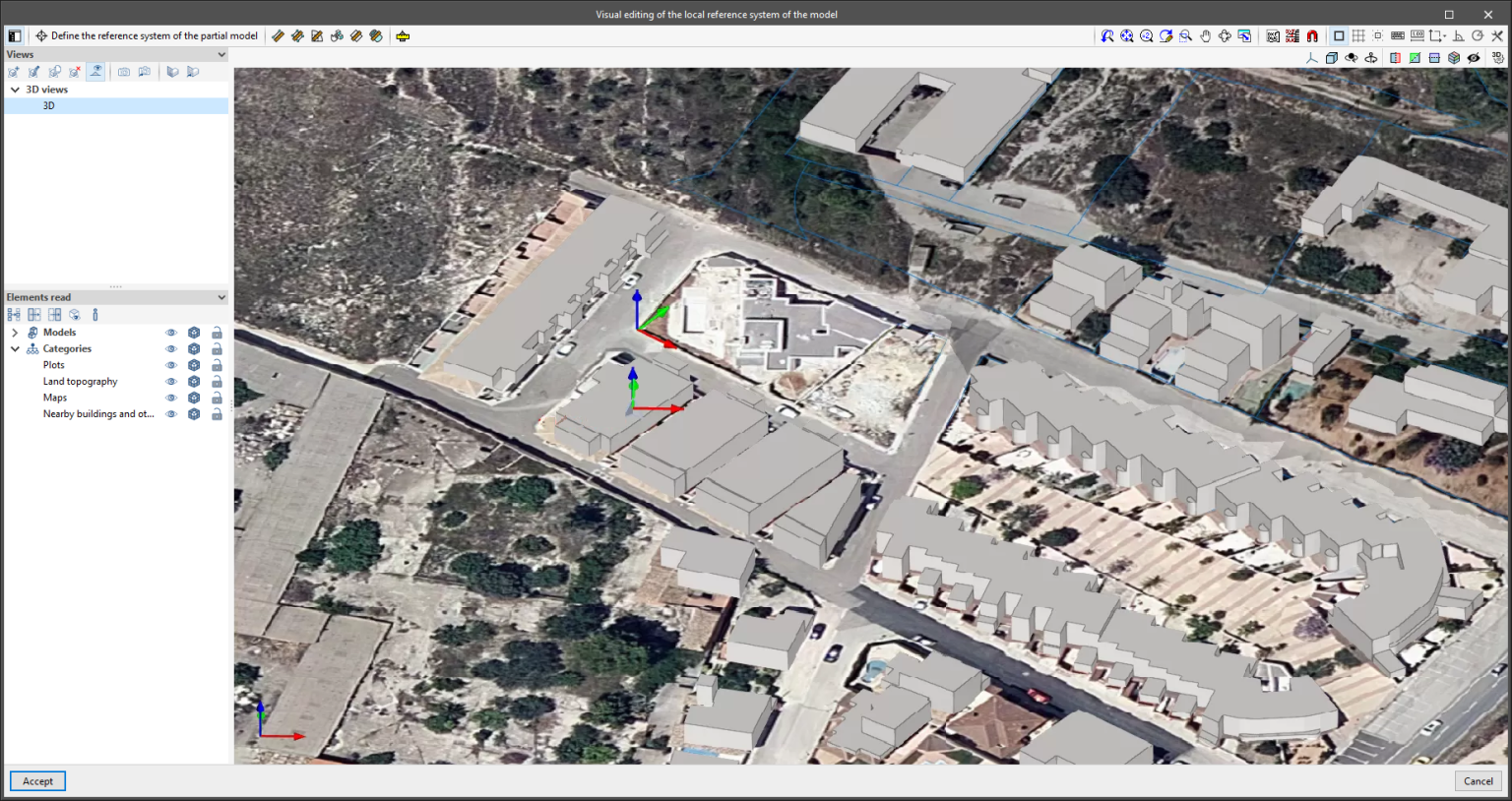This screenshot has height=801, width=1512.
Task: Click the crossed-out eye icon in toolbar
Action: tap(1474, 58)
